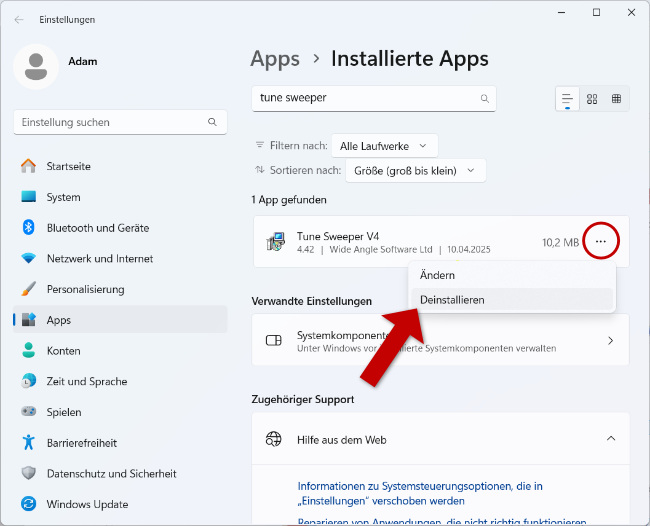Open Systemkomponenten via right chevron
This screenshot has width=650, height=526.
pyautogui.click(x=610, y=340)
